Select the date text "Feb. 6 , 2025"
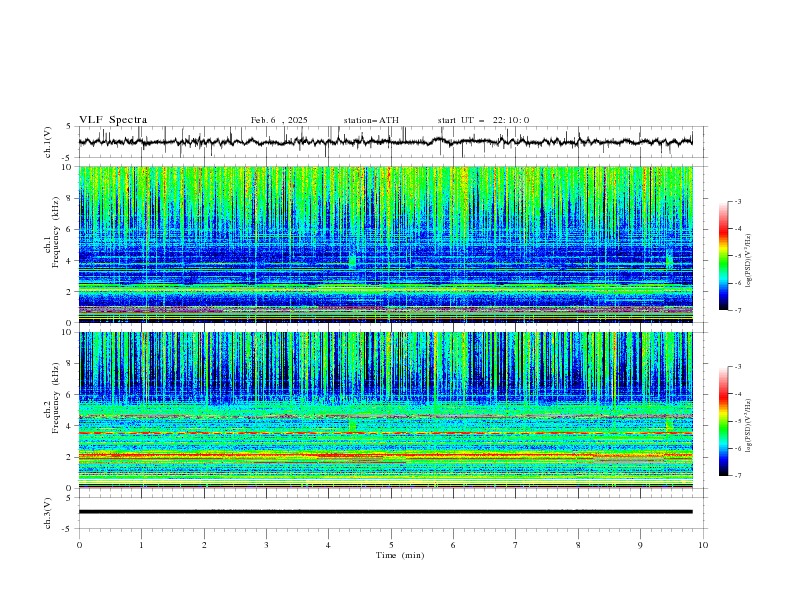 pos(279,120)
